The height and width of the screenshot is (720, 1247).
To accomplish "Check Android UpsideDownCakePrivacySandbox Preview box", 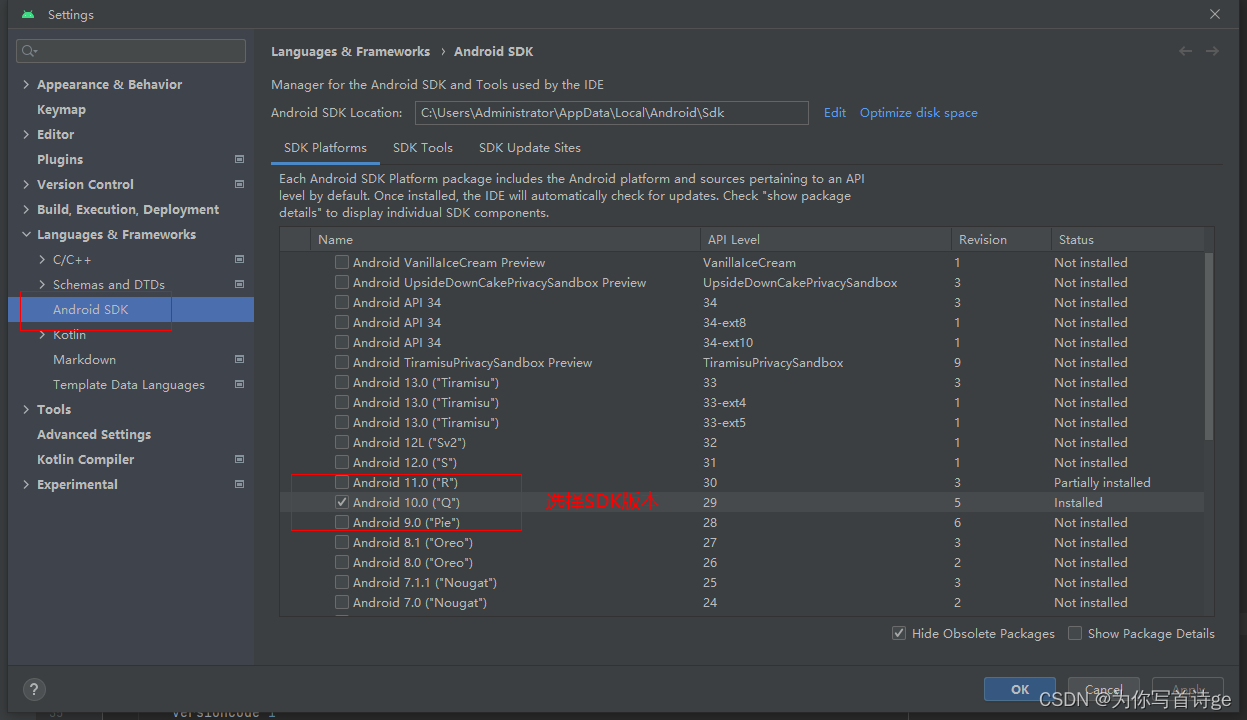I will pos(342,282).
